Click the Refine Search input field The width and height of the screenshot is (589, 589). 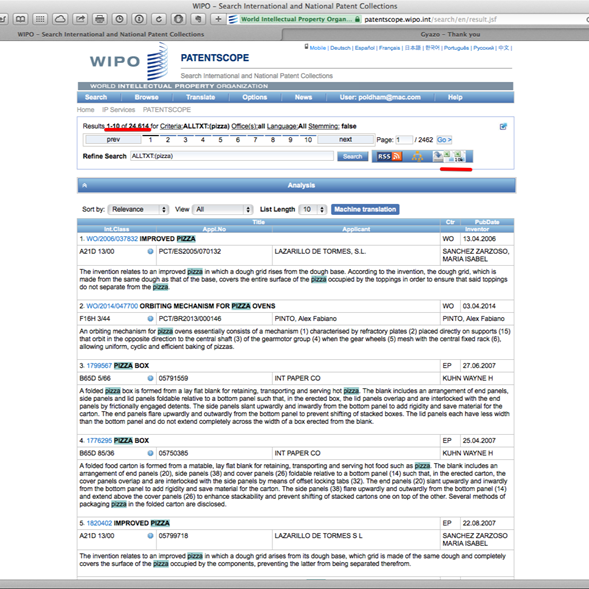coord(232,156)
